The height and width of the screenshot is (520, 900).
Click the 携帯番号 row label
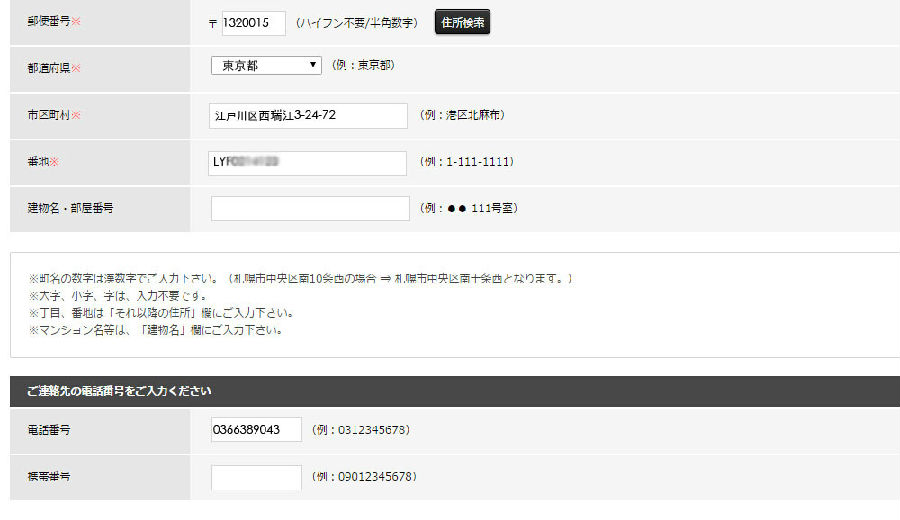(48, 477)
